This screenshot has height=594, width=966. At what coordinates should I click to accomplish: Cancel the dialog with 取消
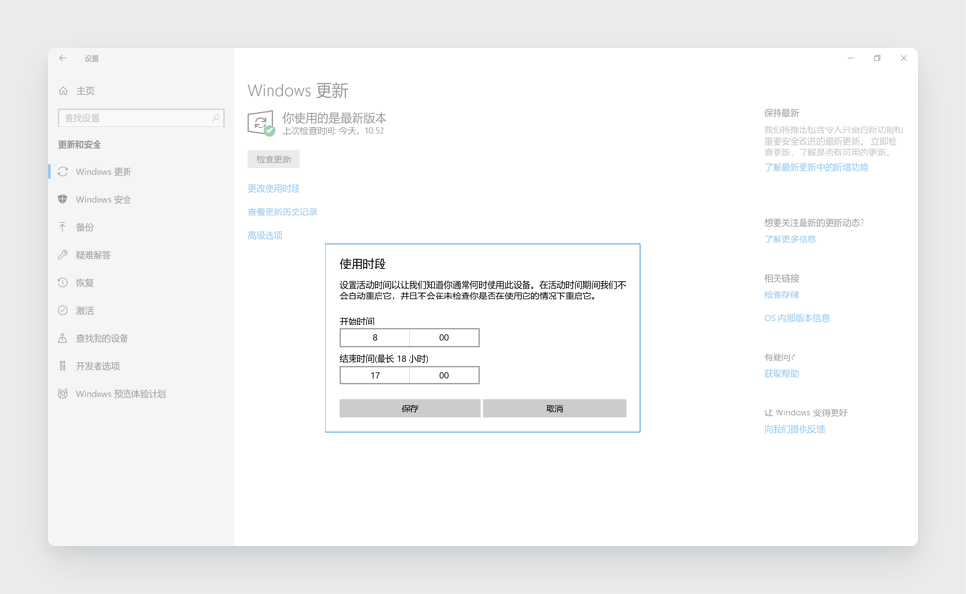tap(555, 408)
